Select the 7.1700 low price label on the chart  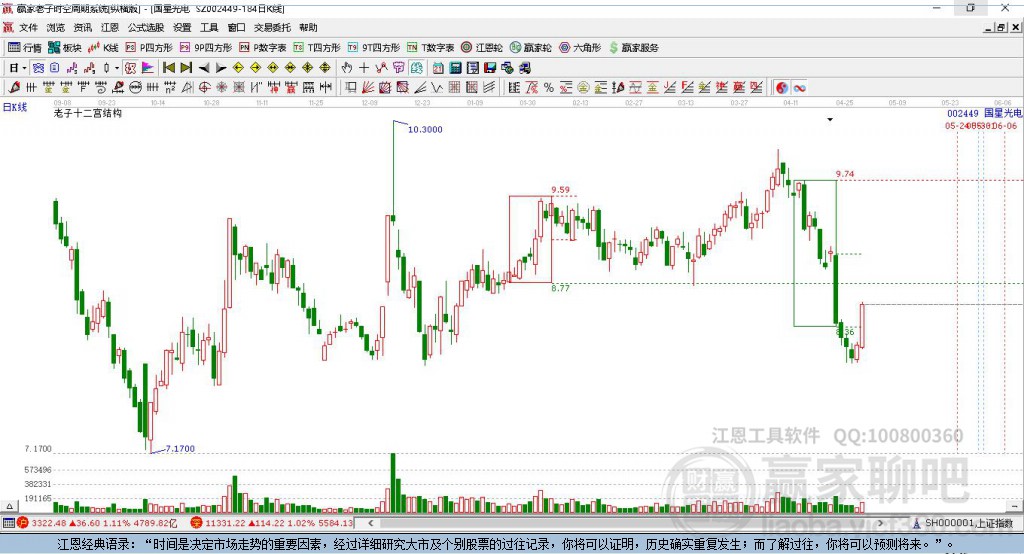180,449
